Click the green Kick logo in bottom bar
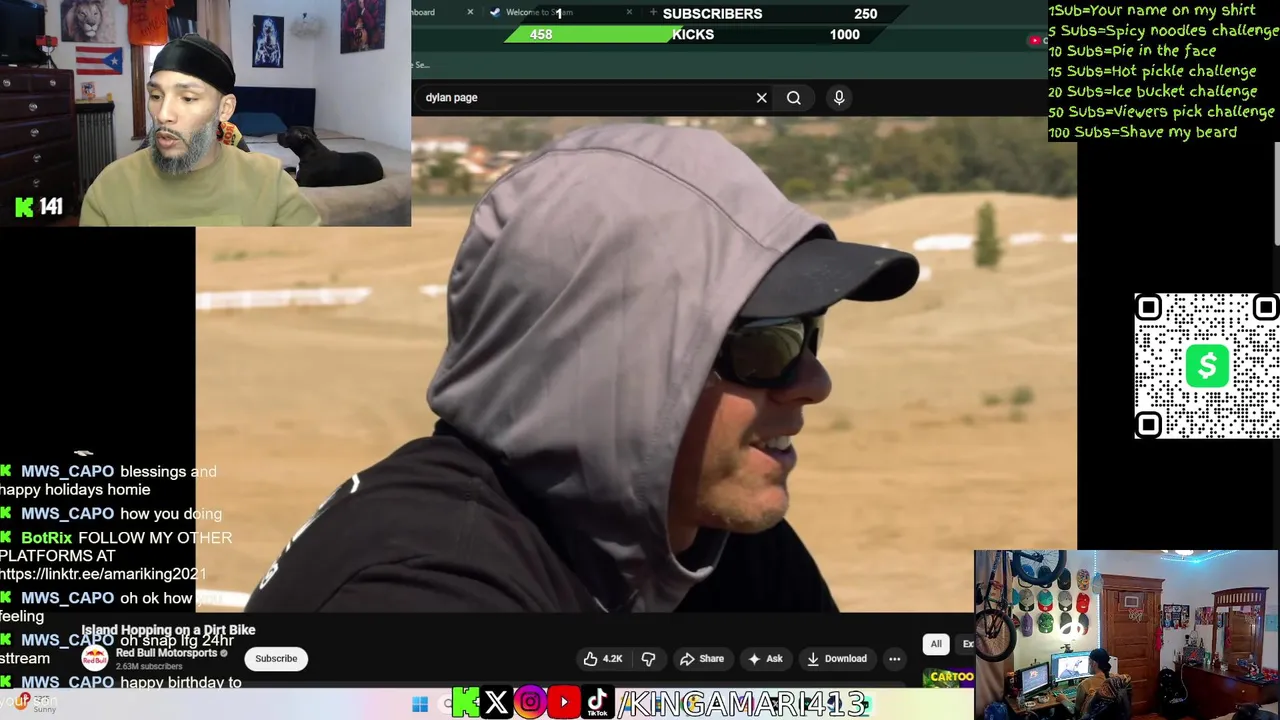This screenshot has height=720, width=1280. pyautogui.click(x=465, y=703)
